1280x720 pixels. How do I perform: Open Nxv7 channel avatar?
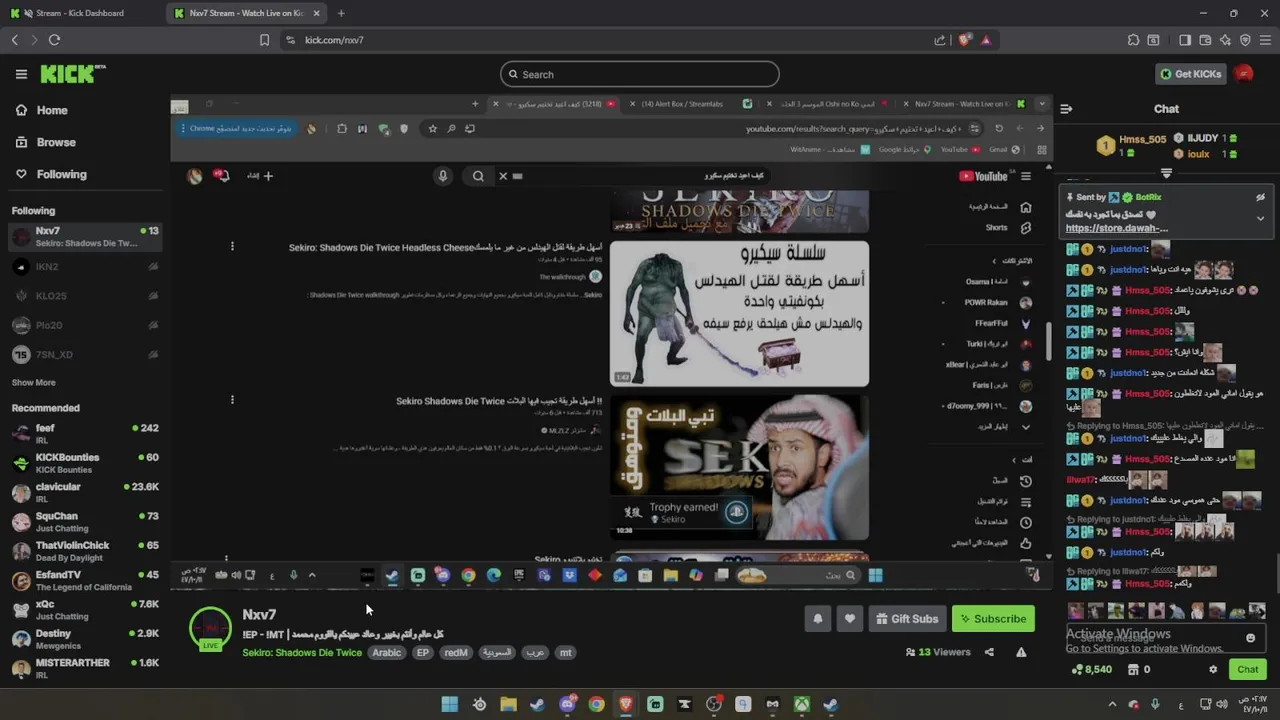tap(210, 628)
